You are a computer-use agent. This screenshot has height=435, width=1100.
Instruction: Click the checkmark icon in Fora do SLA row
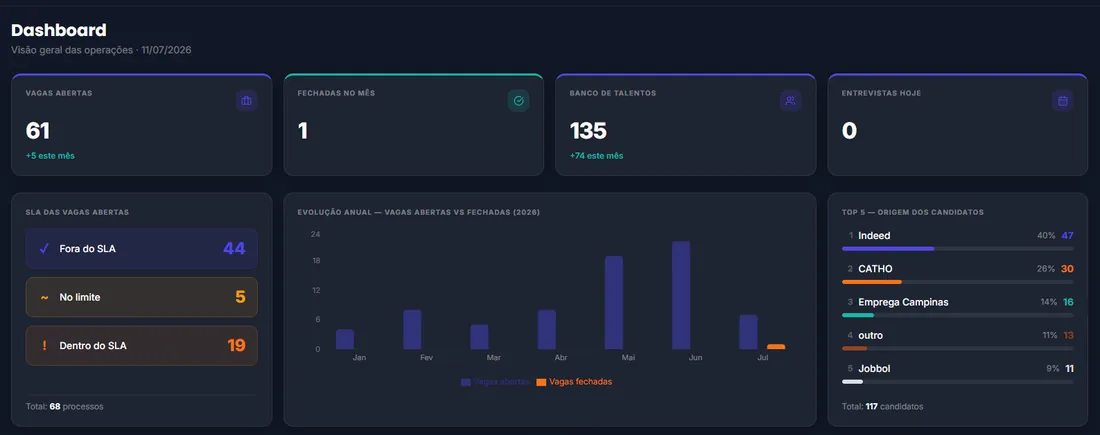coord(44,248)
